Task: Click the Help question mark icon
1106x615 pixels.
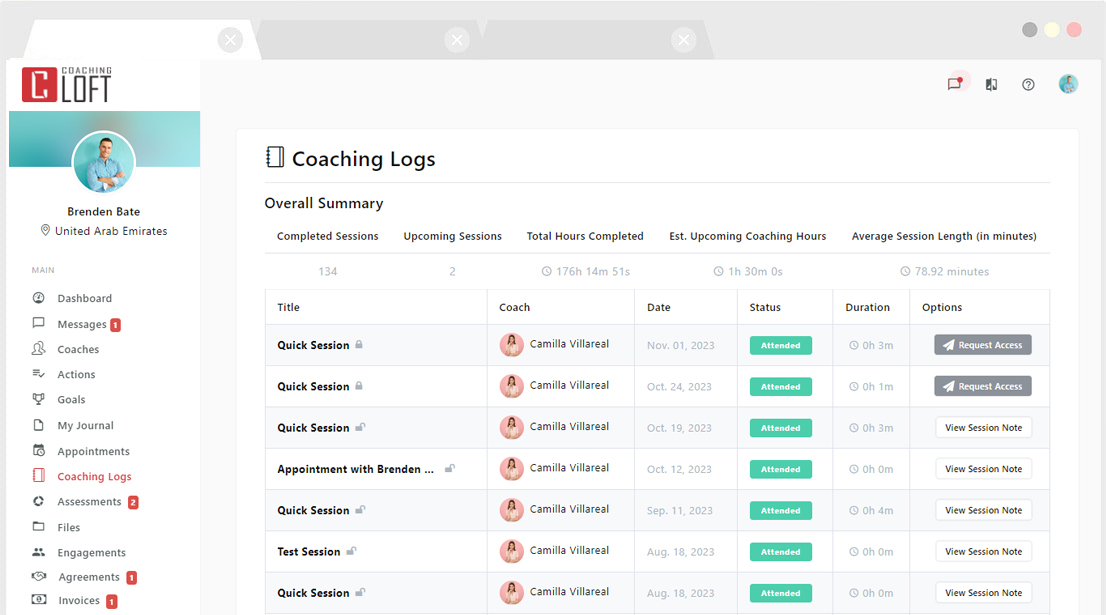Action: pyautogui.click(x=1028, y=84)
